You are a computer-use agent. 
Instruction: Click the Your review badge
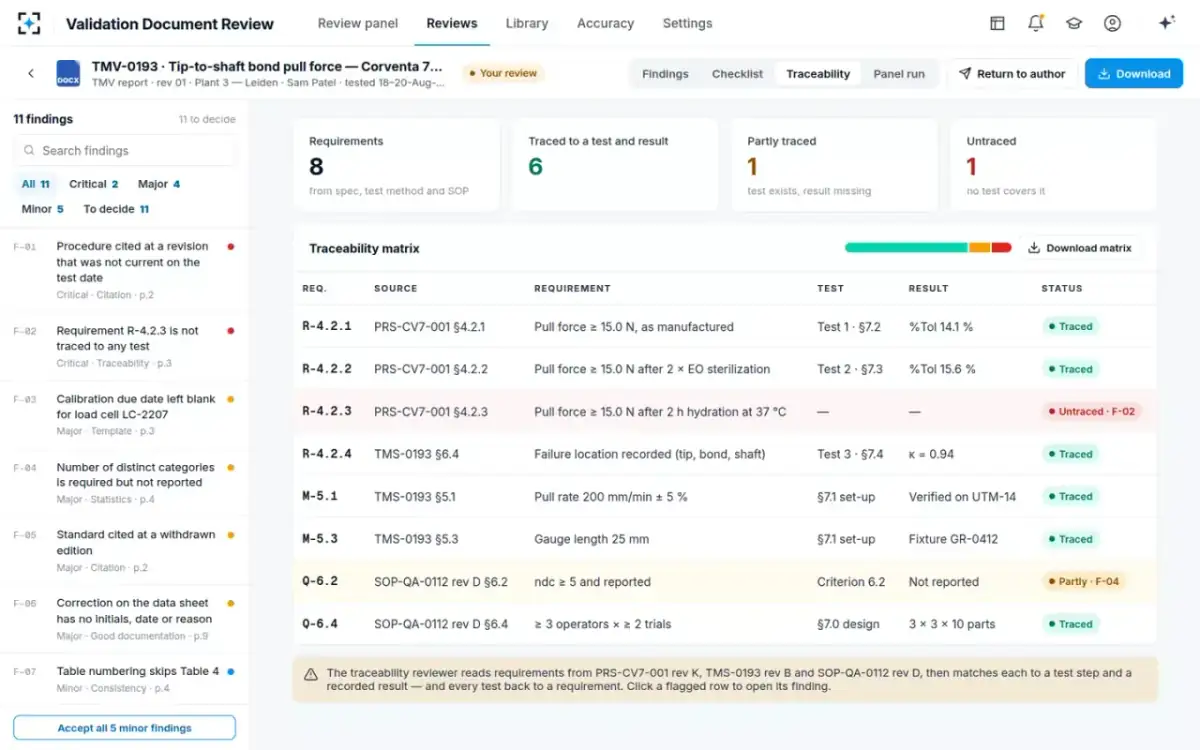point(503,73)
